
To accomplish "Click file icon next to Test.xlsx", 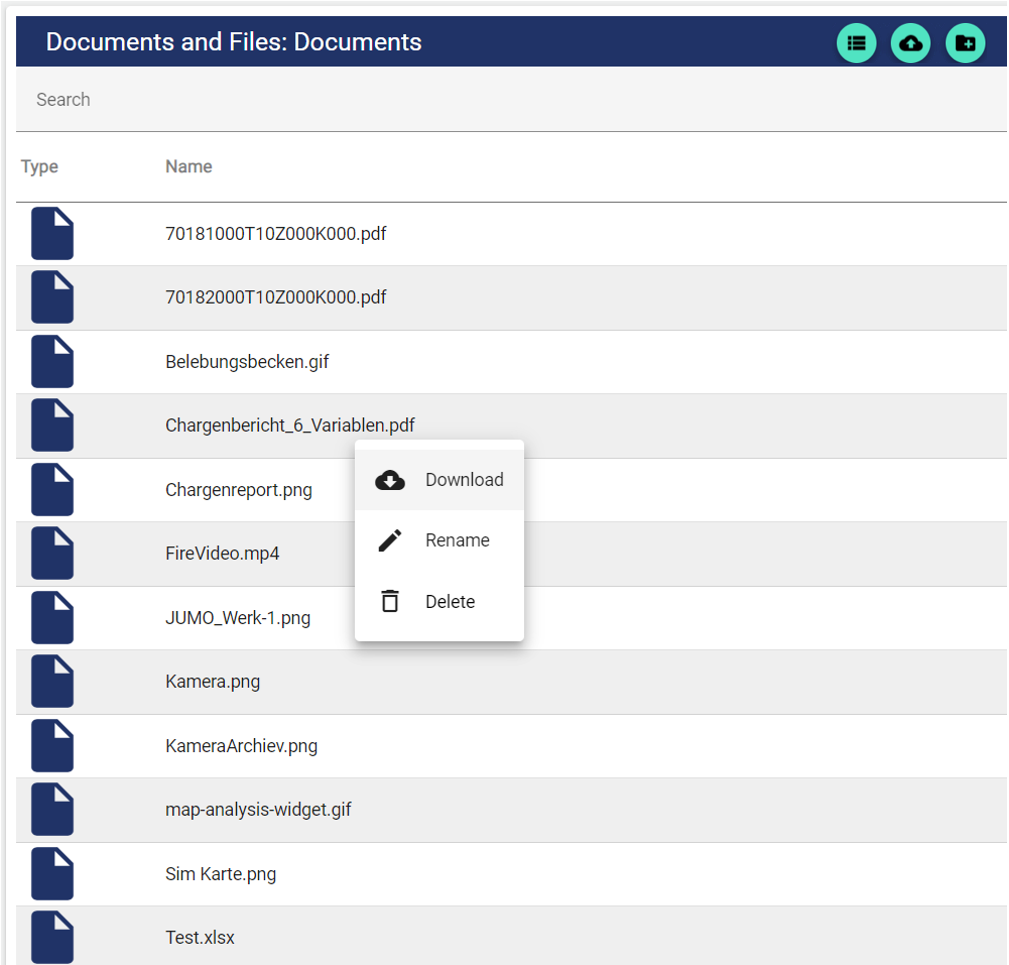I will click(52, 937).
